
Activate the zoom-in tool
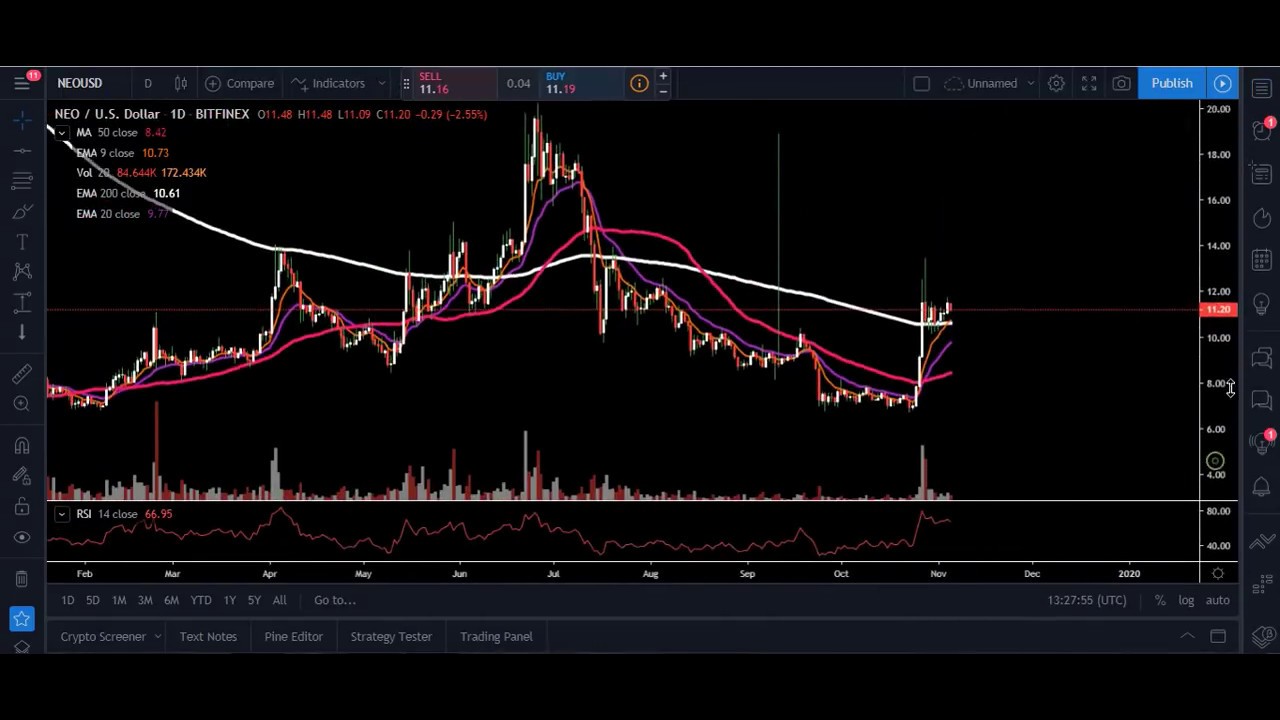(22, 404)
